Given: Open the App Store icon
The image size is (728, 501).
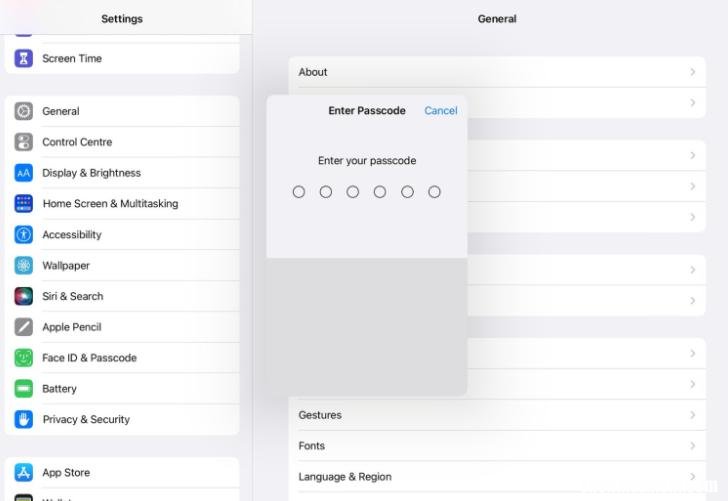Looking at the screenshot, I should [x=24, y=473].
